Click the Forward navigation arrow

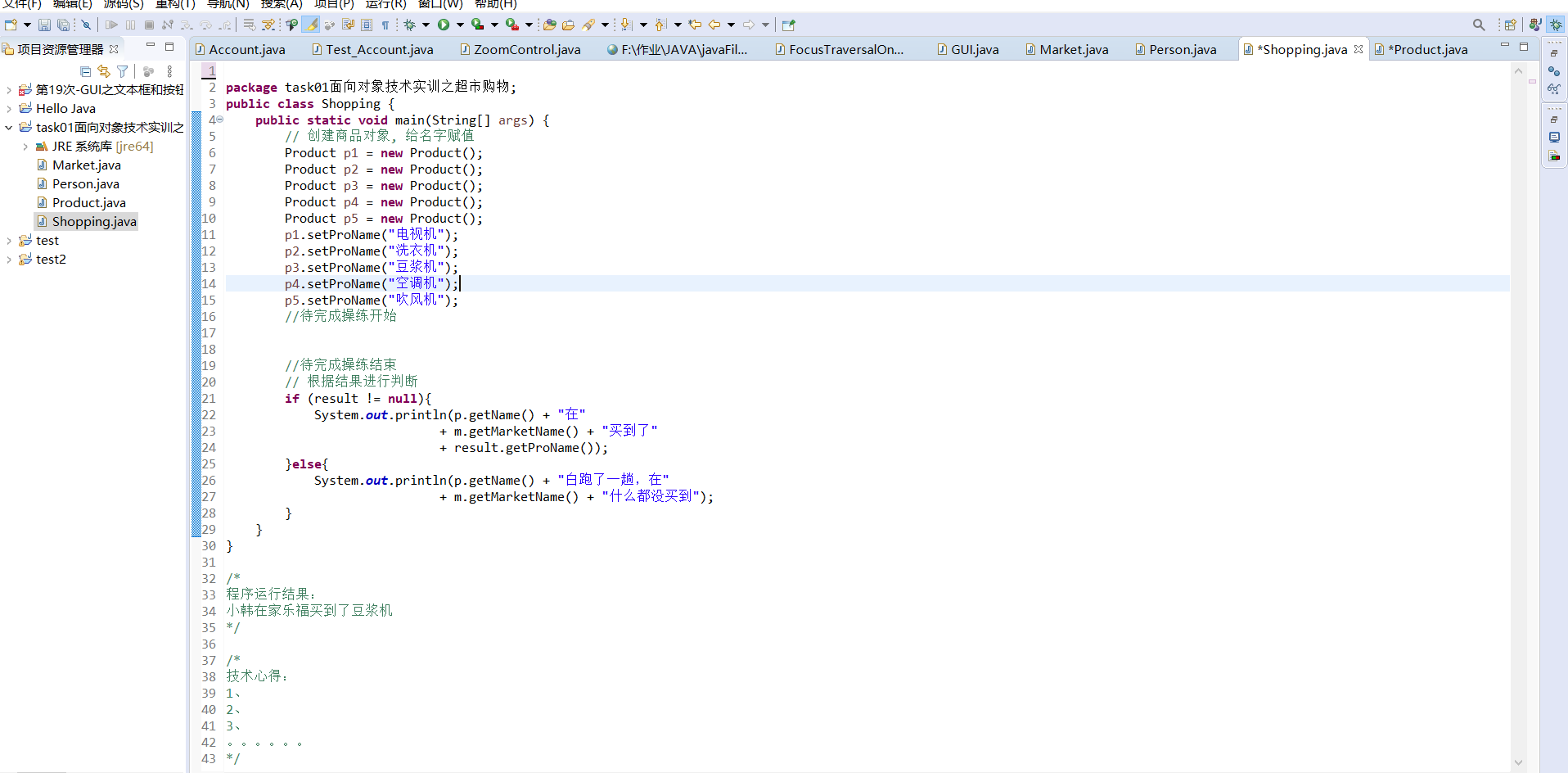749,25
